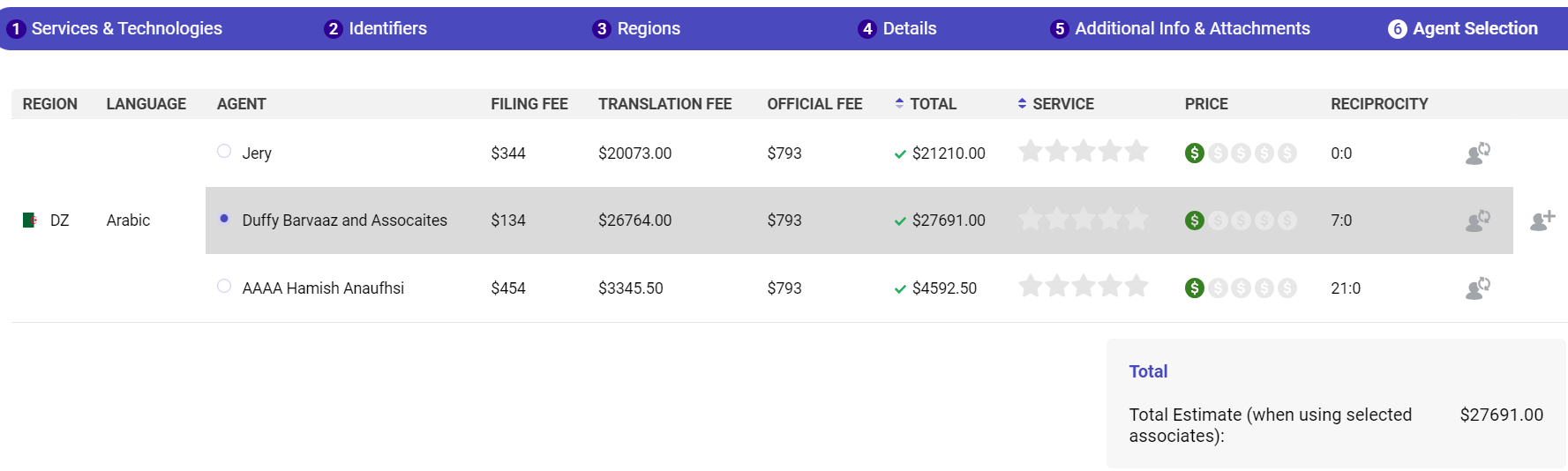
Task: Click service rating stars in Jery row
Action: (1083, 152)
